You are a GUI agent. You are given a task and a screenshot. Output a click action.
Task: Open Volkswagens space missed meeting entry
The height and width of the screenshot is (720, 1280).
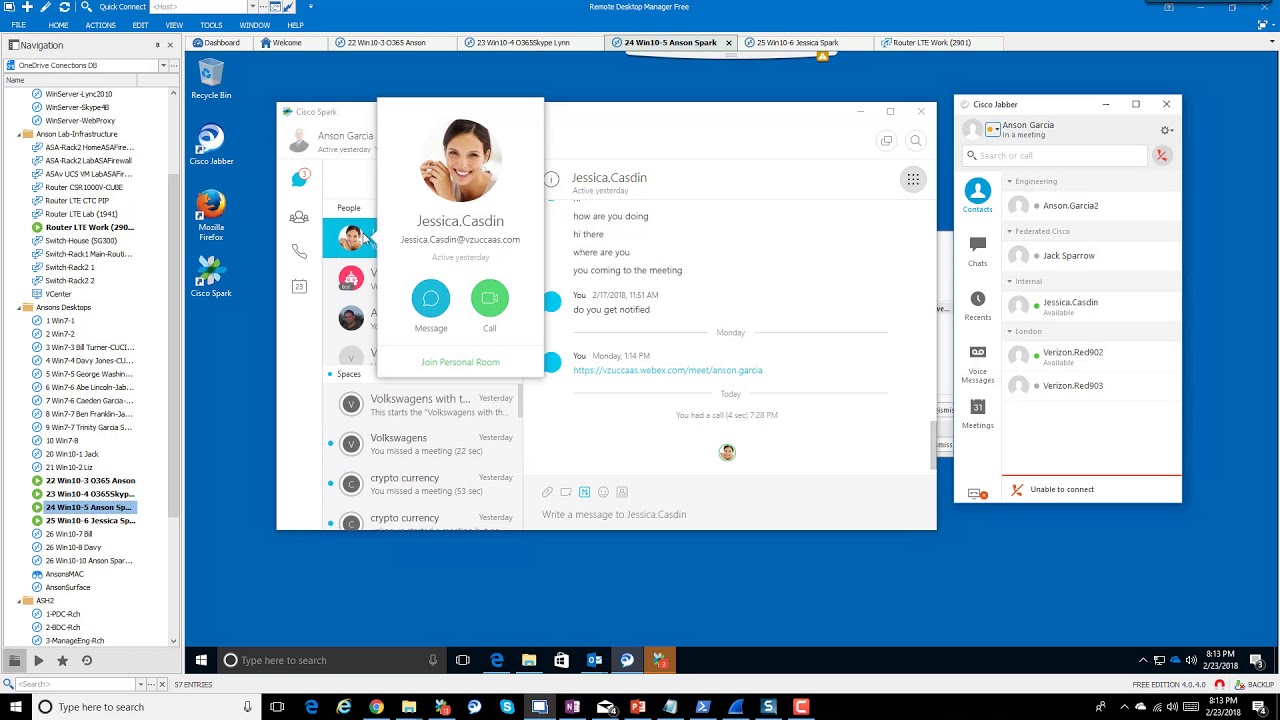coord(420,444)
